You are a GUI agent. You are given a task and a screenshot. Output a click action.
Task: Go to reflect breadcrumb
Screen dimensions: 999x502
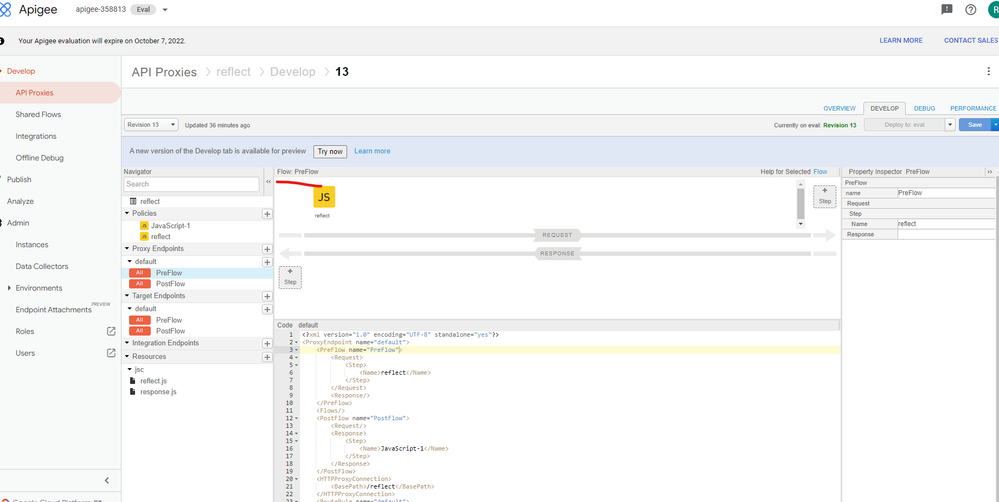coord(233,72)
